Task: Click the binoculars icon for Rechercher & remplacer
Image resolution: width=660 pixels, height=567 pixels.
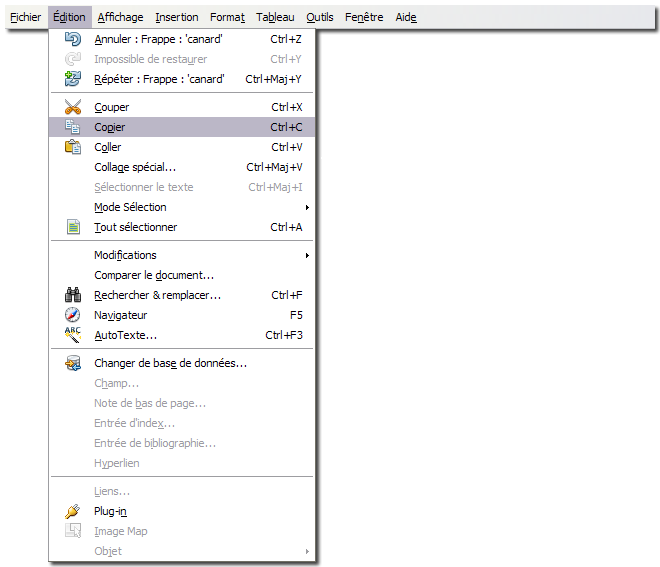Action: (x=73, y=295)
